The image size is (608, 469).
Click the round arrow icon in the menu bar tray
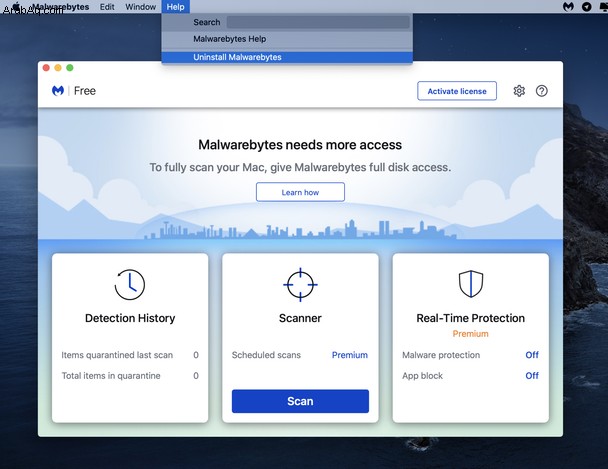click(587, 7)
